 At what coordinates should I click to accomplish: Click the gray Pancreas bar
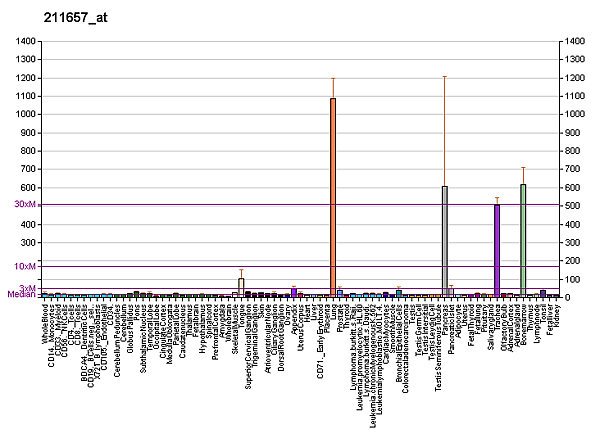pos(444,241)
